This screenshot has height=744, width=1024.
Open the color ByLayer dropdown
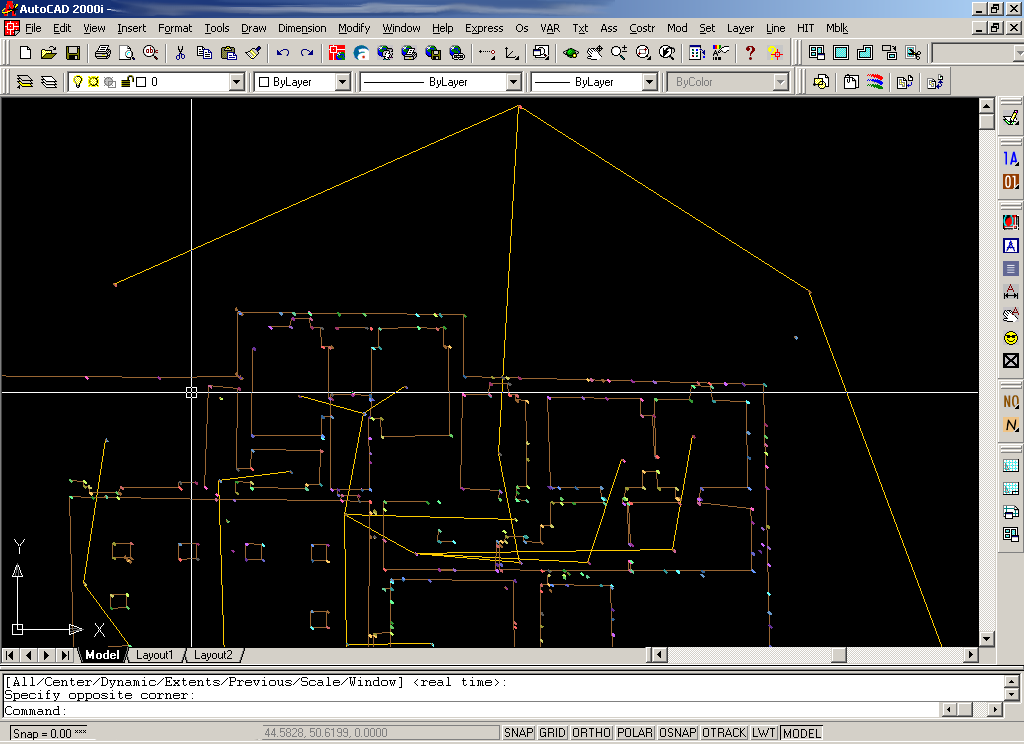[342, 82]
